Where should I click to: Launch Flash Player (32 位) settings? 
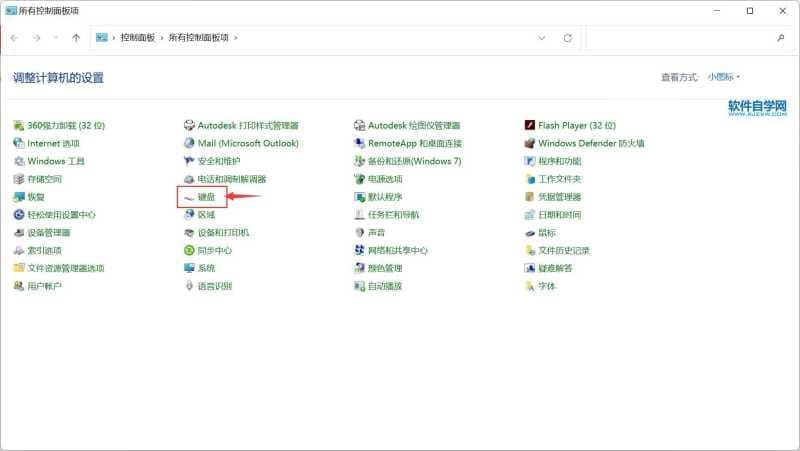[x=576, y=126]
